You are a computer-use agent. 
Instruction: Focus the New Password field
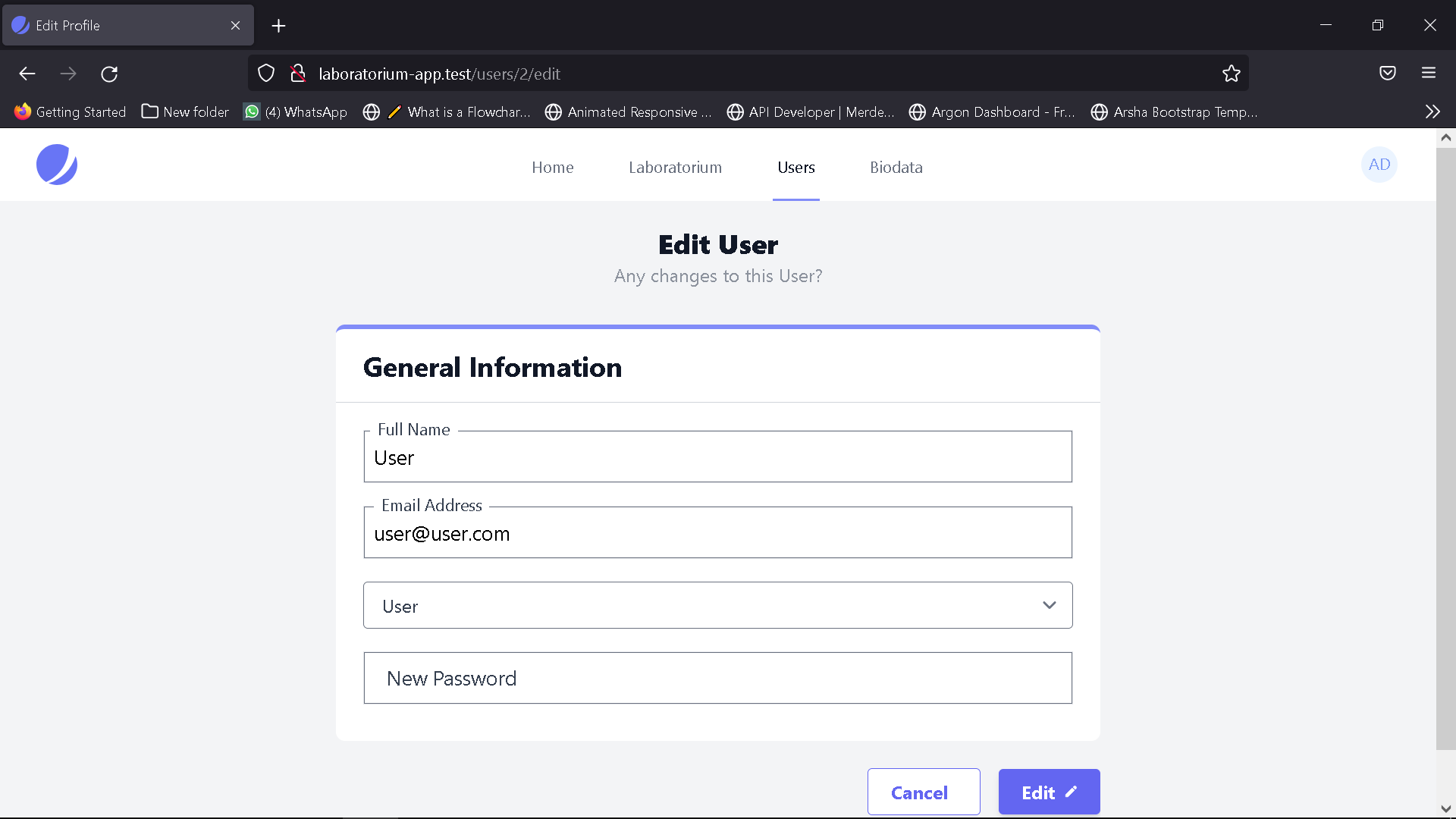click(717, 677)
